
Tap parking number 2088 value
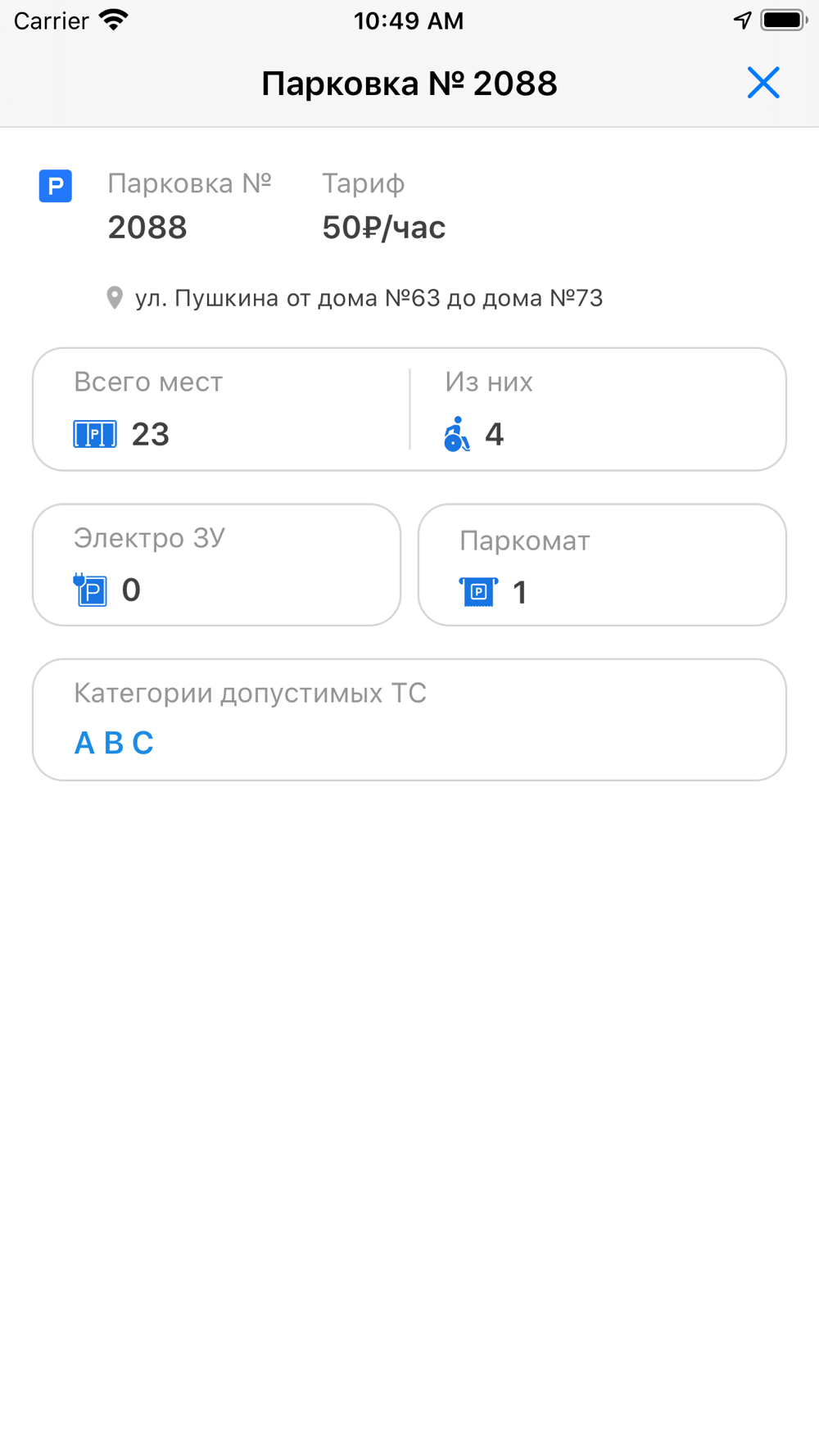pyautogui.click(x=147, y=228)
